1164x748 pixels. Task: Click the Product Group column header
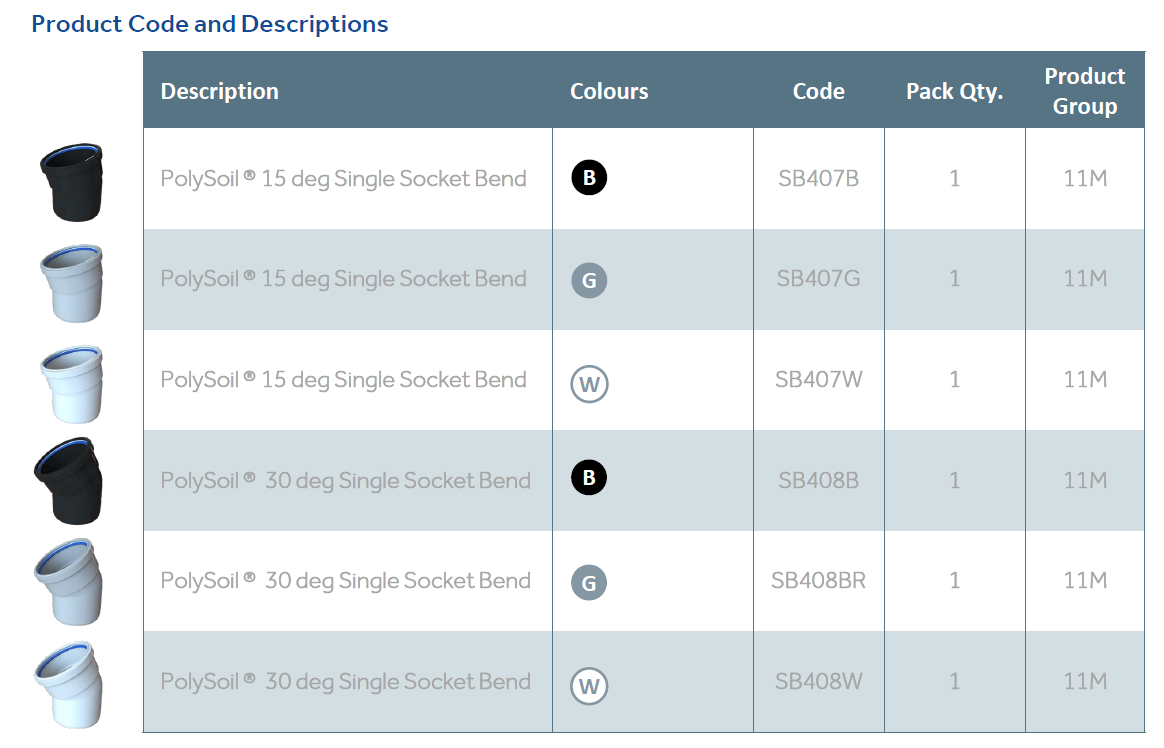1085,91
